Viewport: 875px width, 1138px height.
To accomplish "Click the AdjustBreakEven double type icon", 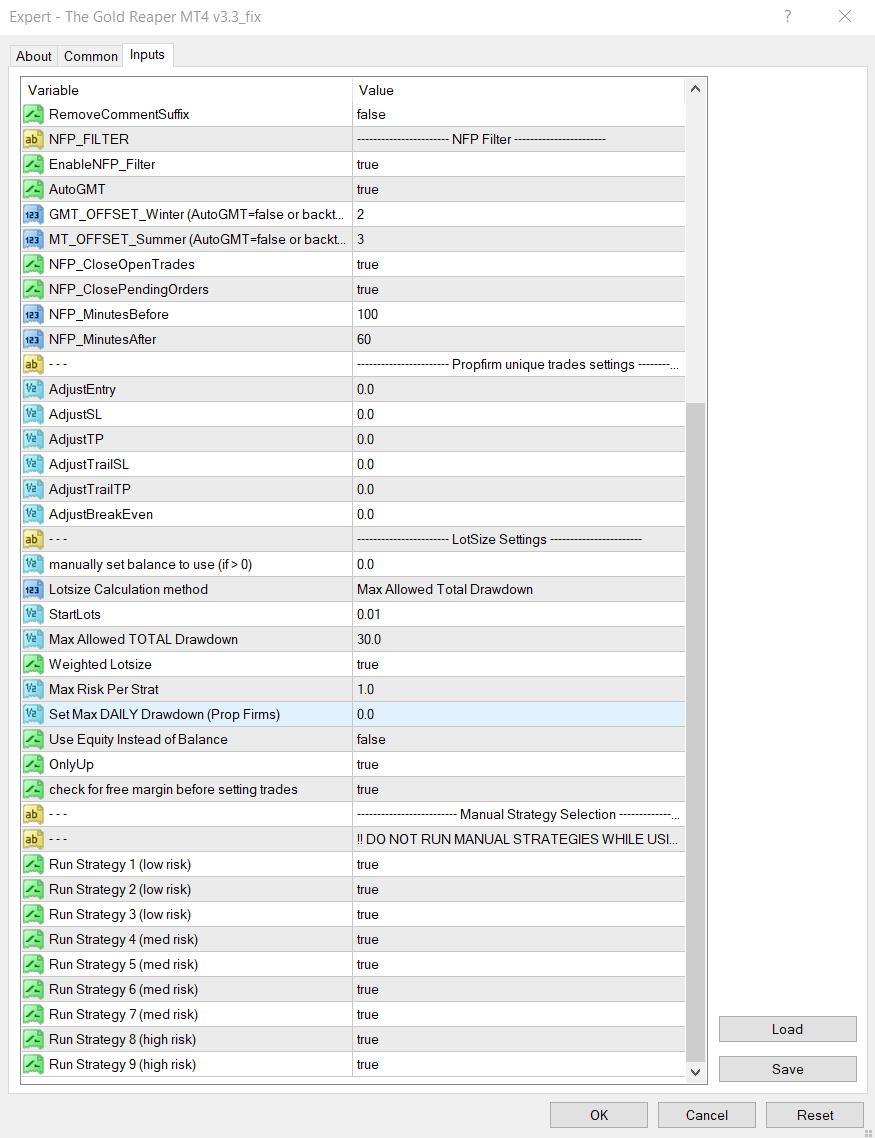I will point(33,515).
